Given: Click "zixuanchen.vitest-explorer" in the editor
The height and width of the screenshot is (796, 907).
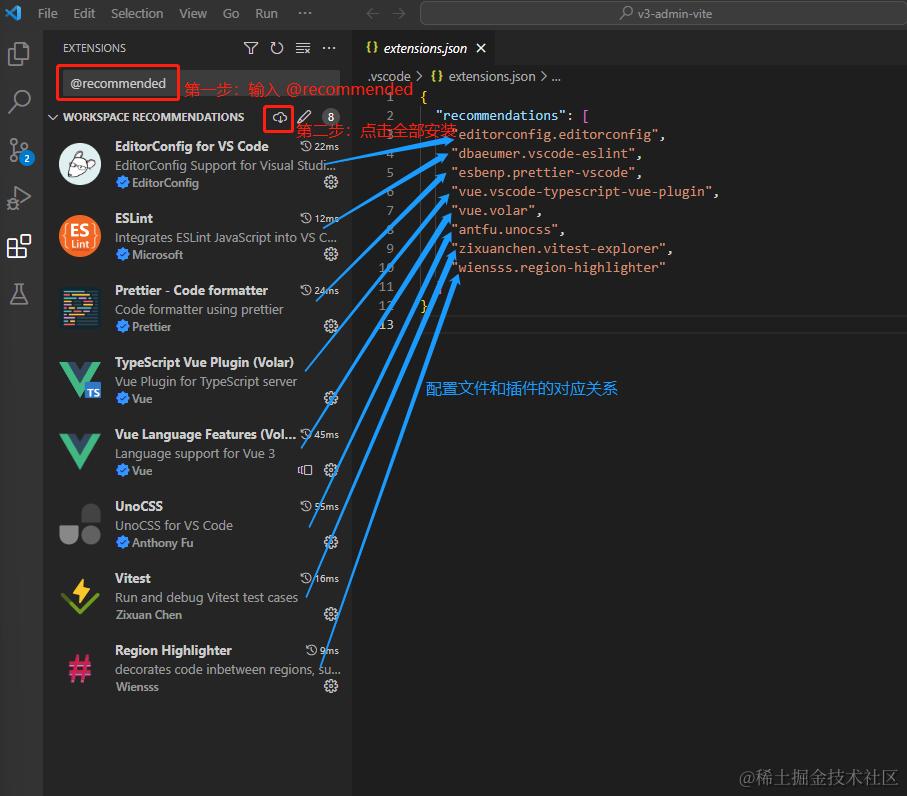Looking at the screenshot, I should click(x=558, y=249).
